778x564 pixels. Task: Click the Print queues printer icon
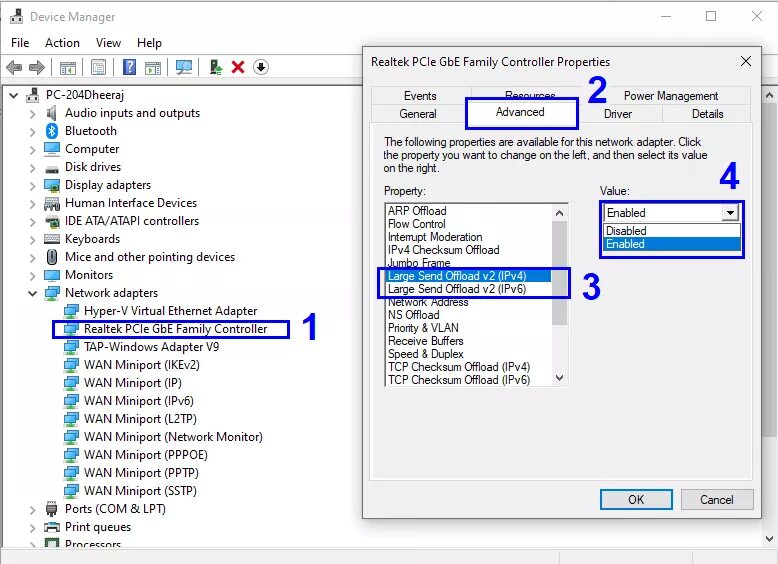click(52, 527)
